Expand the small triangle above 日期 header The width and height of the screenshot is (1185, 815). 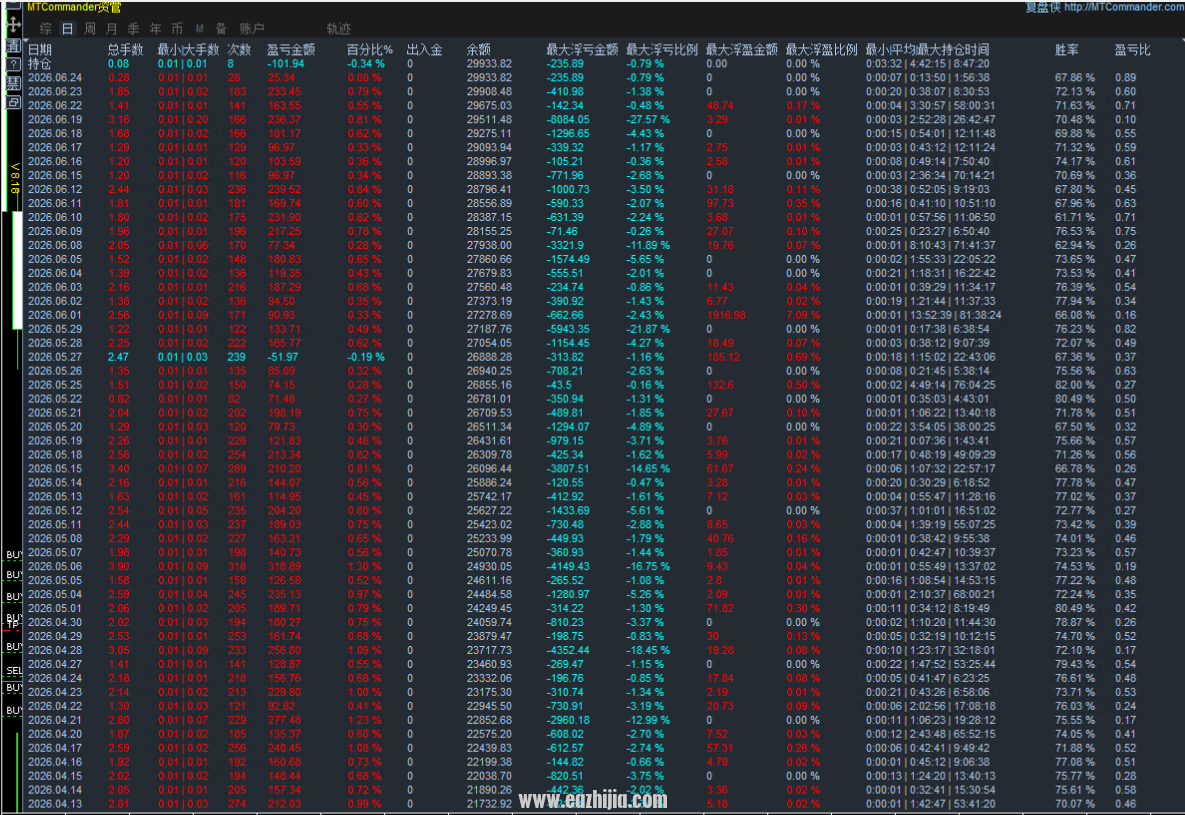pyautogui.click(x=25, y=39)
